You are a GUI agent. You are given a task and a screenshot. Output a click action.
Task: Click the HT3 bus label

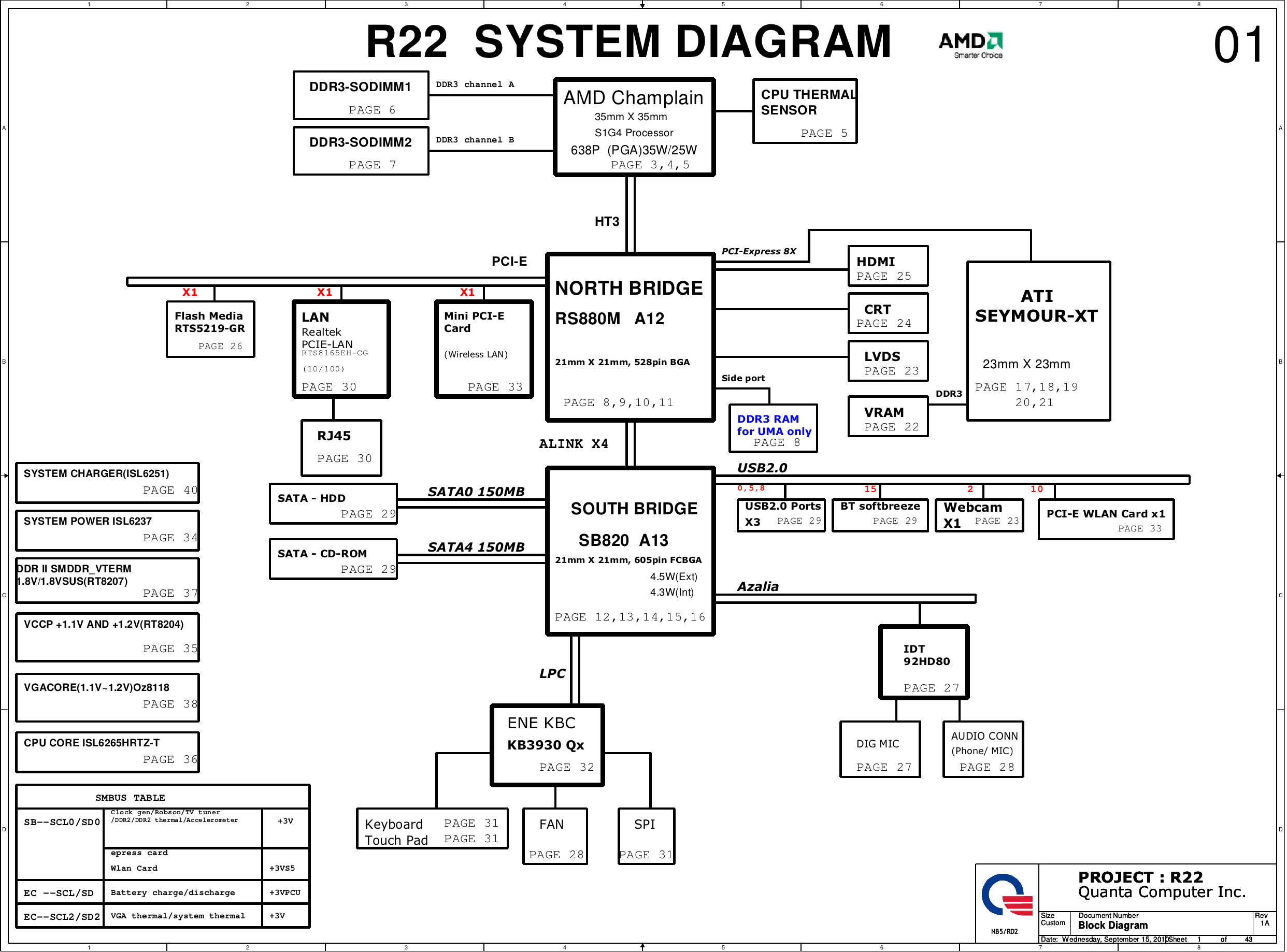607,222
